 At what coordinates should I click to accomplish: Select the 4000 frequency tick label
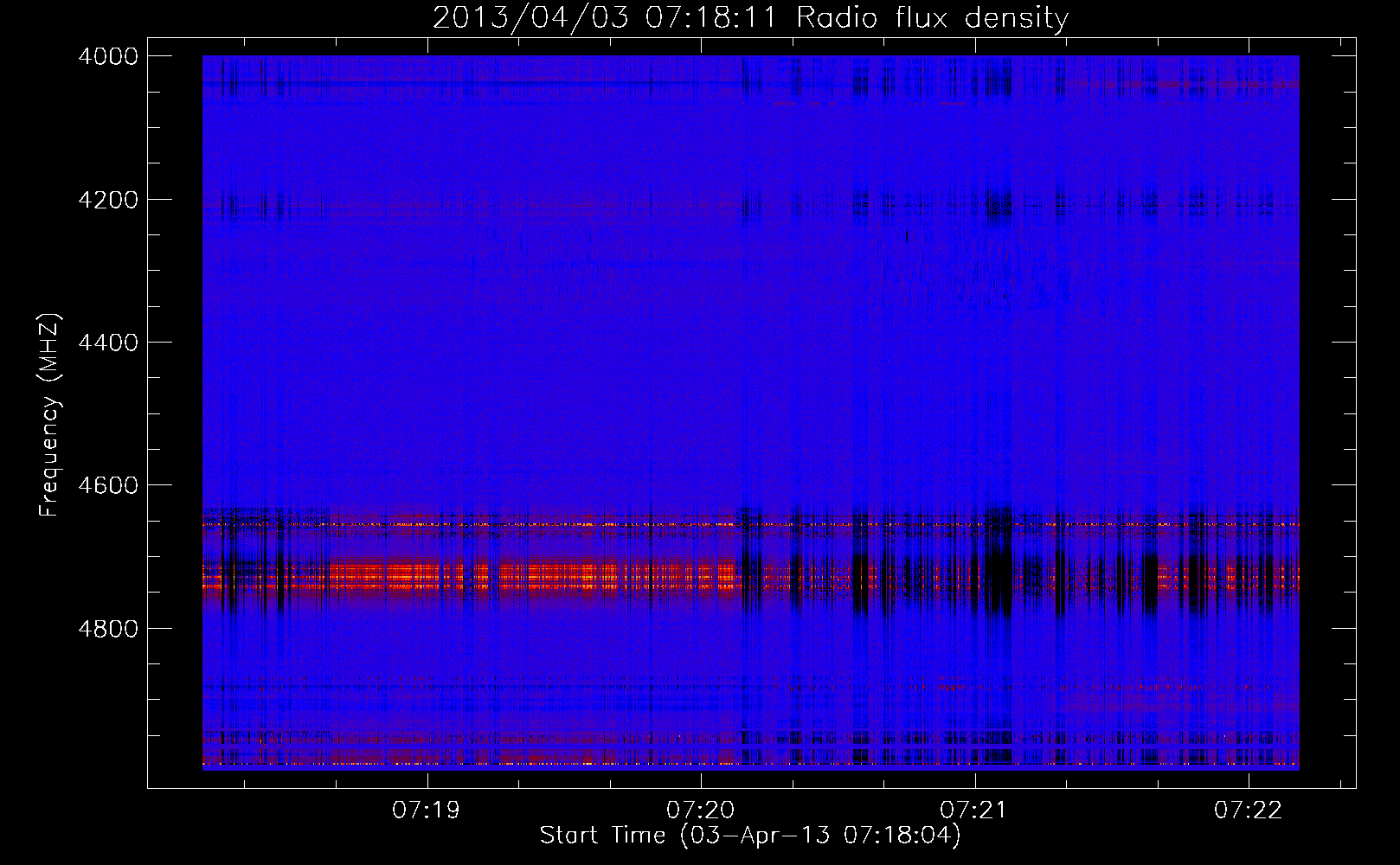tap(108, 56)
